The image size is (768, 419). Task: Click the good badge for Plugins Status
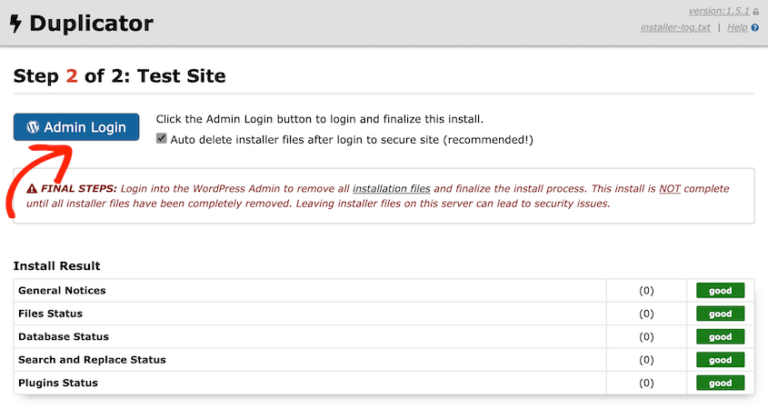721,383
